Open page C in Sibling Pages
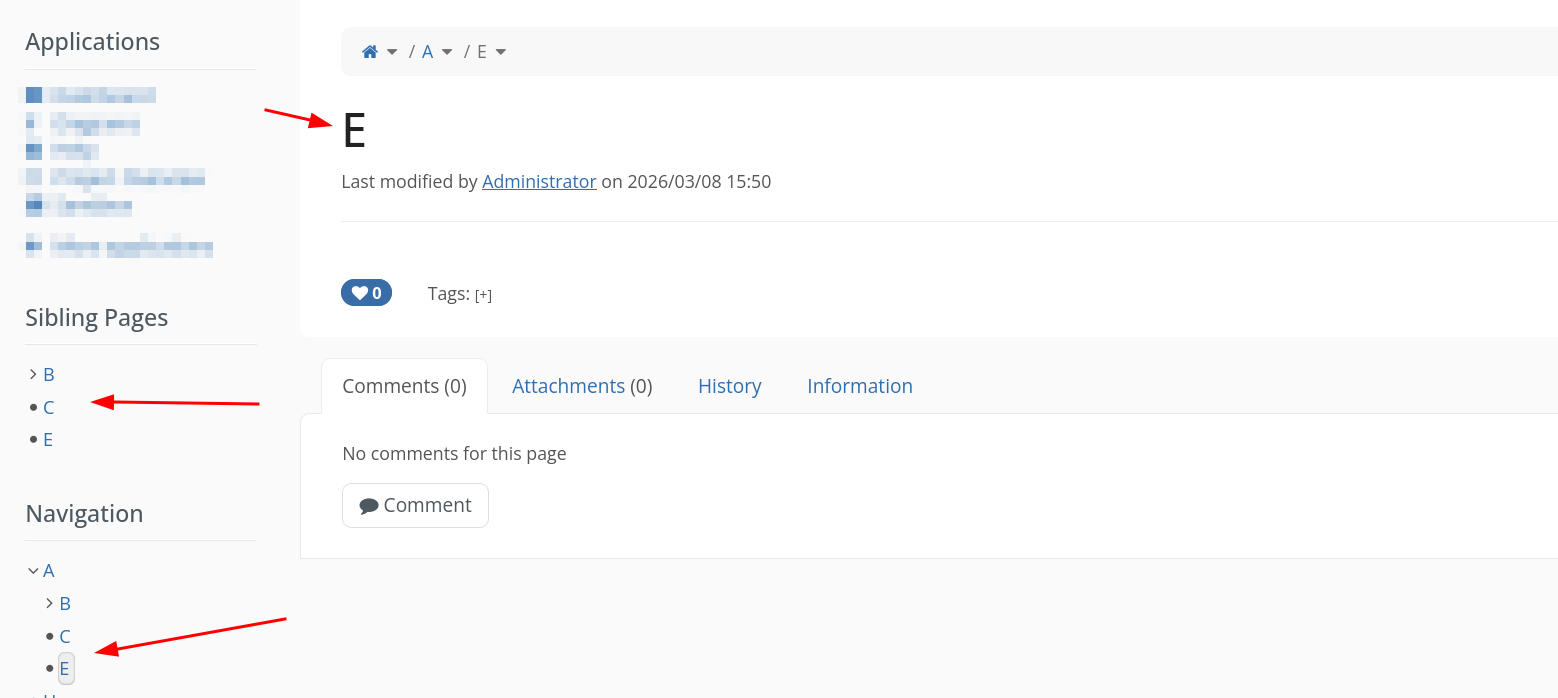Screen dimensions: 1558x698 click(49, 408)
